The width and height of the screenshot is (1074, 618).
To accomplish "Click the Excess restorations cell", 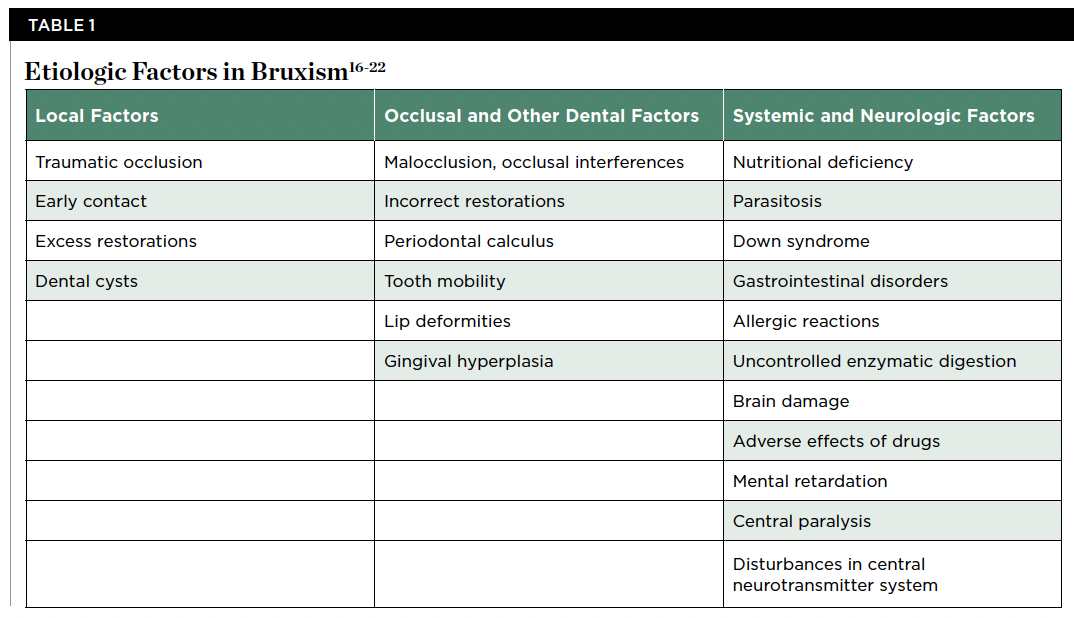I will pyautogui.click(x=116, y=241).
